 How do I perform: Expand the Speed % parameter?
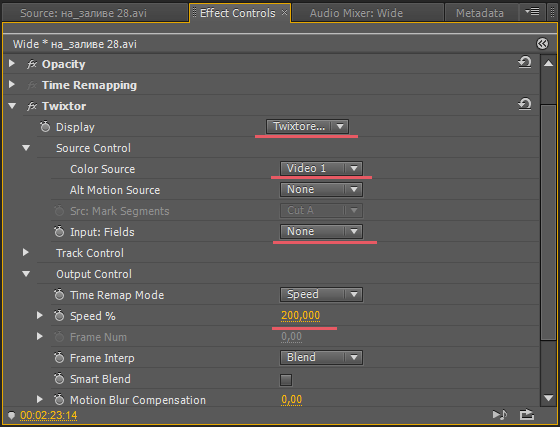click(x=40, y=315)
